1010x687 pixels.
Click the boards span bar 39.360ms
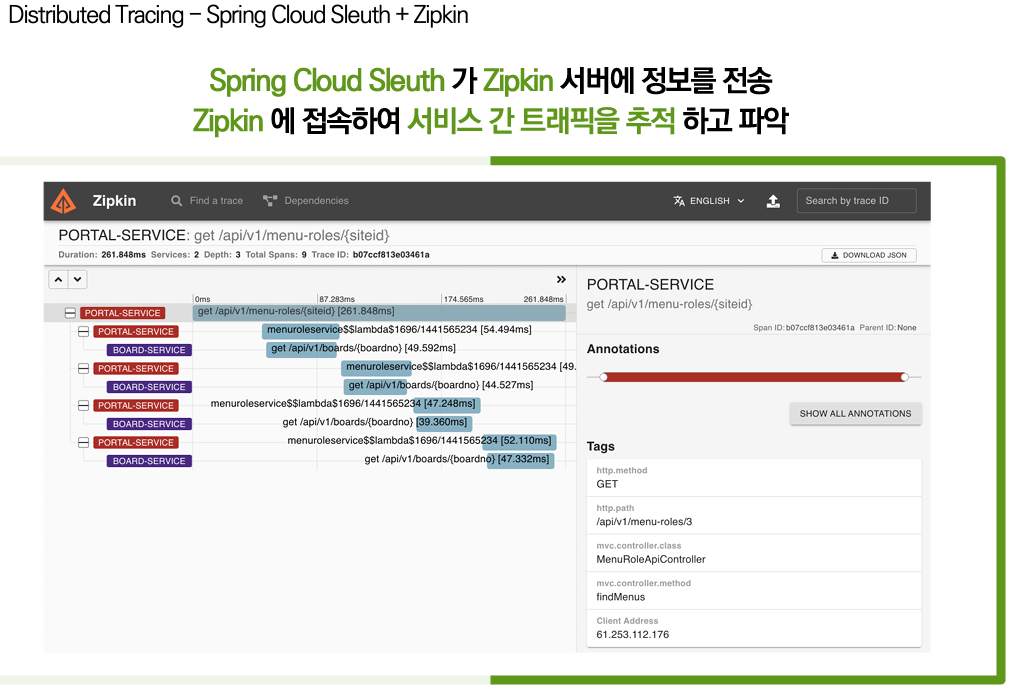444,423
